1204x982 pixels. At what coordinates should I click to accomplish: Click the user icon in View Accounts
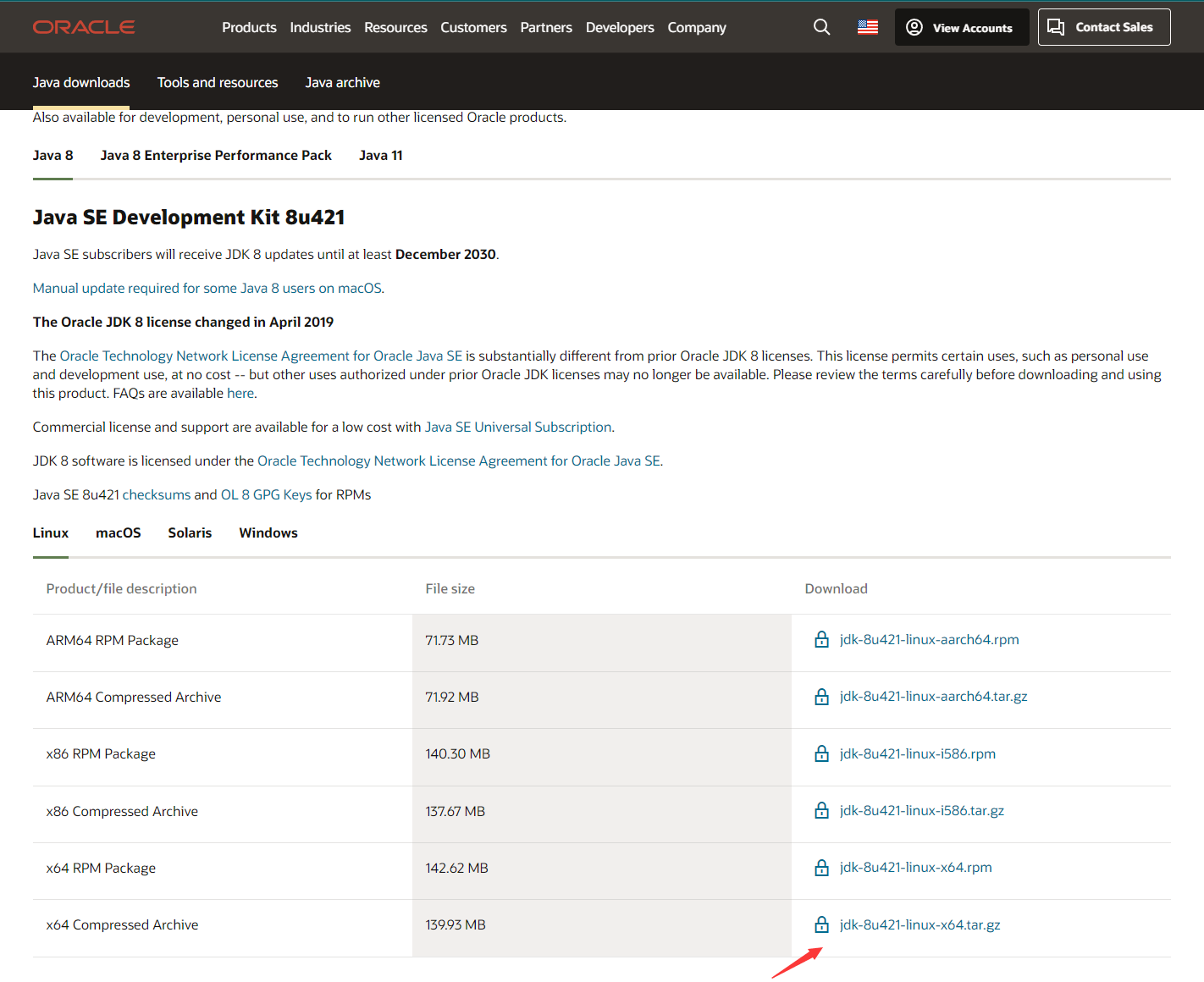click(914, 27)
